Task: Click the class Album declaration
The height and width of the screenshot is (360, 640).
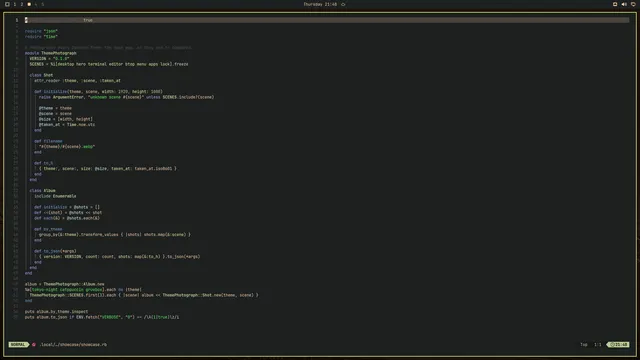Action: [42, 191]
